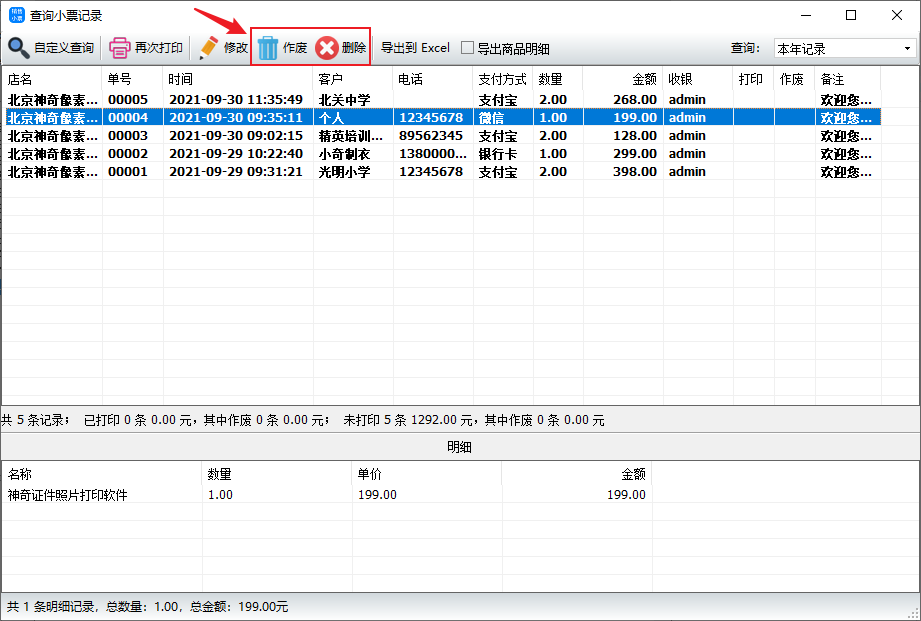Select receipt record 00001 for 光明小学
This screenshot has height=621, width=921.
click(128, 172)
